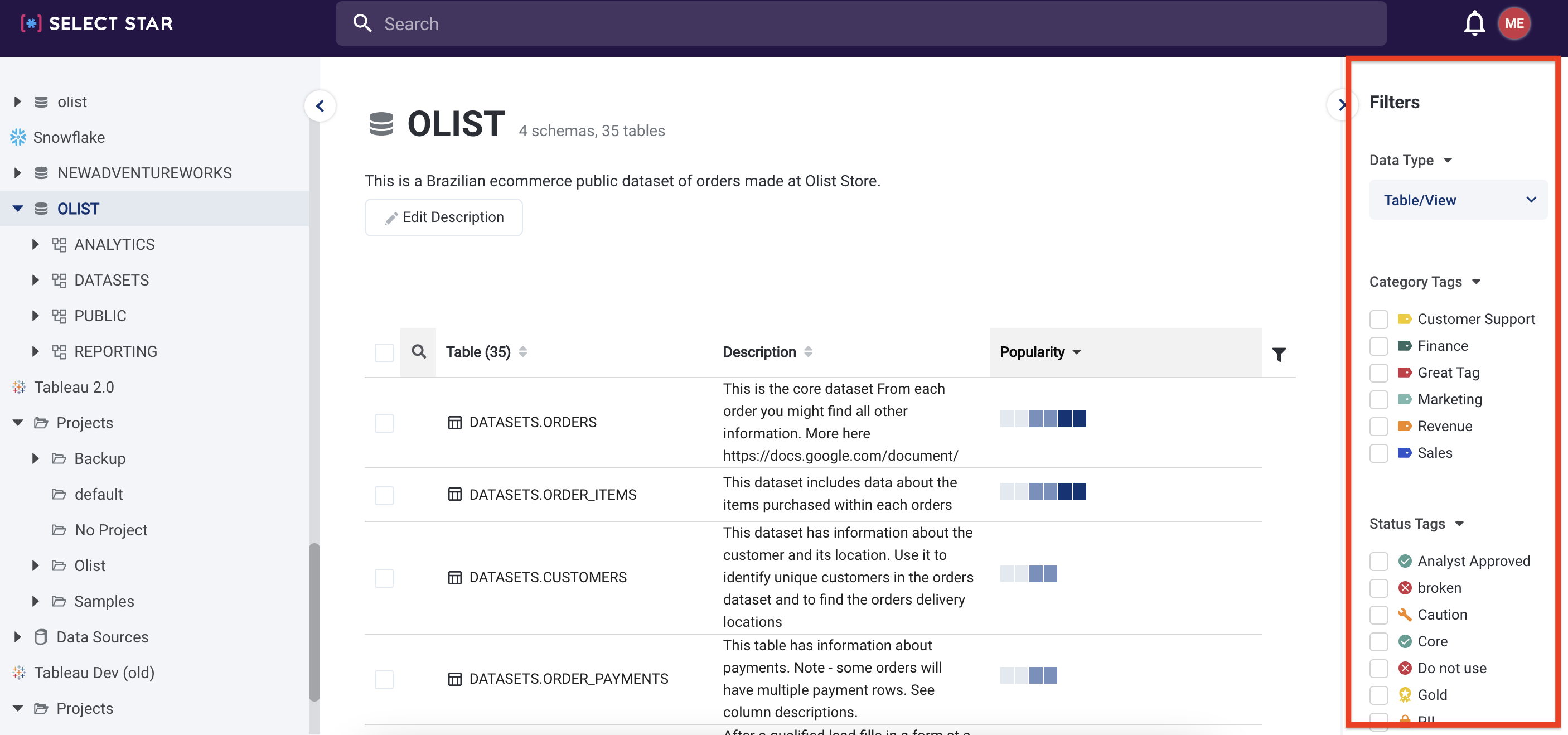Select the DATASETS.ORDER_ITEMS row checkbox
The height and width of the screenshot is (735, 1568).
(x=384, y=495)
